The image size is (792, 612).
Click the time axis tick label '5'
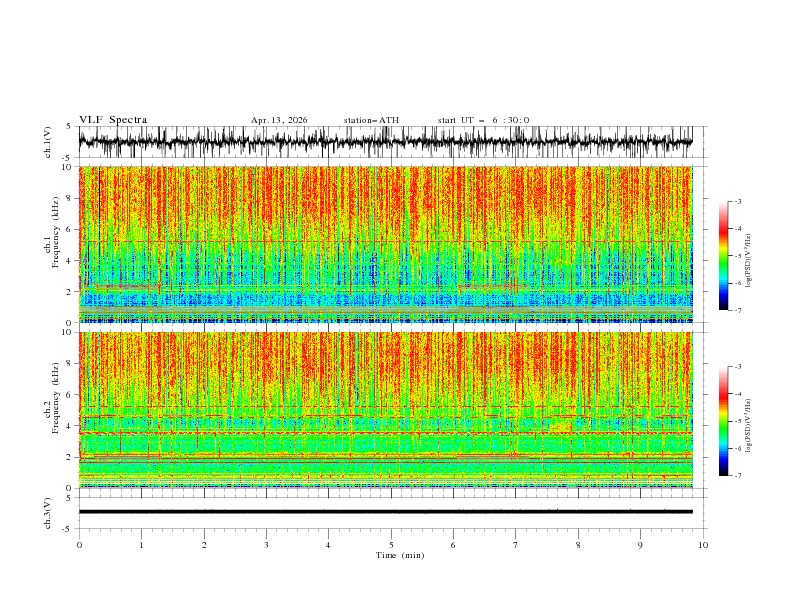[391, 545]
